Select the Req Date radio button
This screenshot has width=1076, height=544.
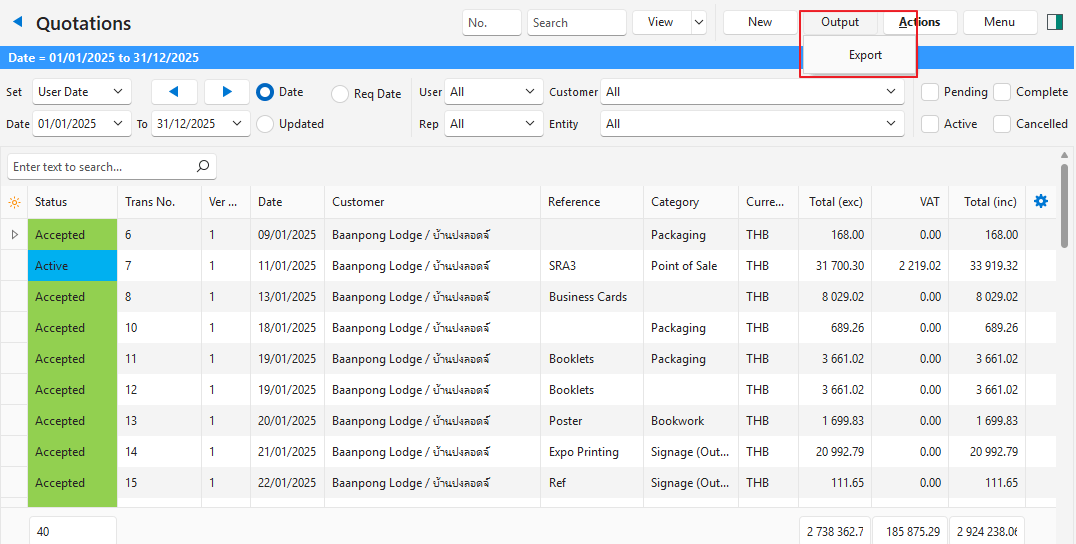(x=340, y=94)
